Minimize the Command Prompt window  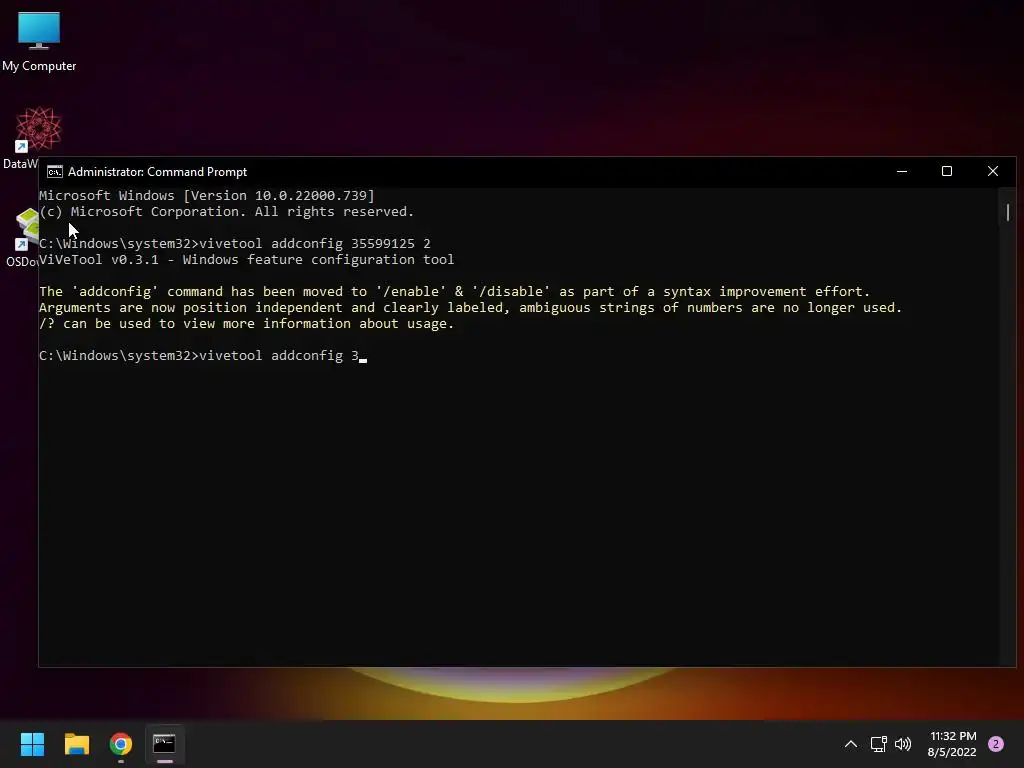coord(902,171)
